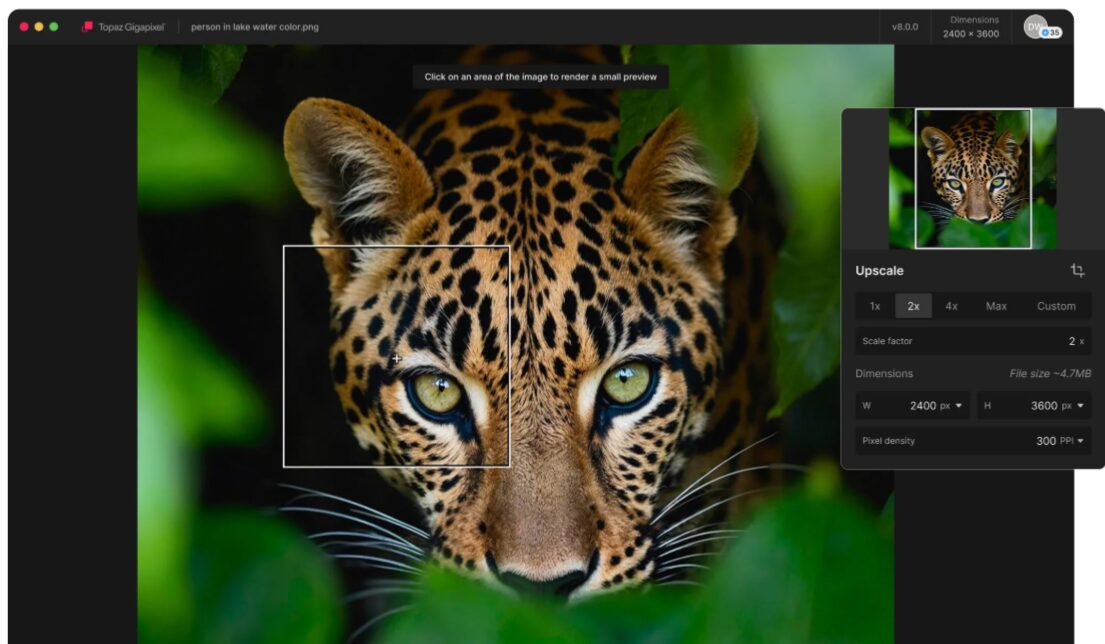Screen dimensions: 1105x644
Task: Switch to Max upscale mode
Action: coord(996,306)
